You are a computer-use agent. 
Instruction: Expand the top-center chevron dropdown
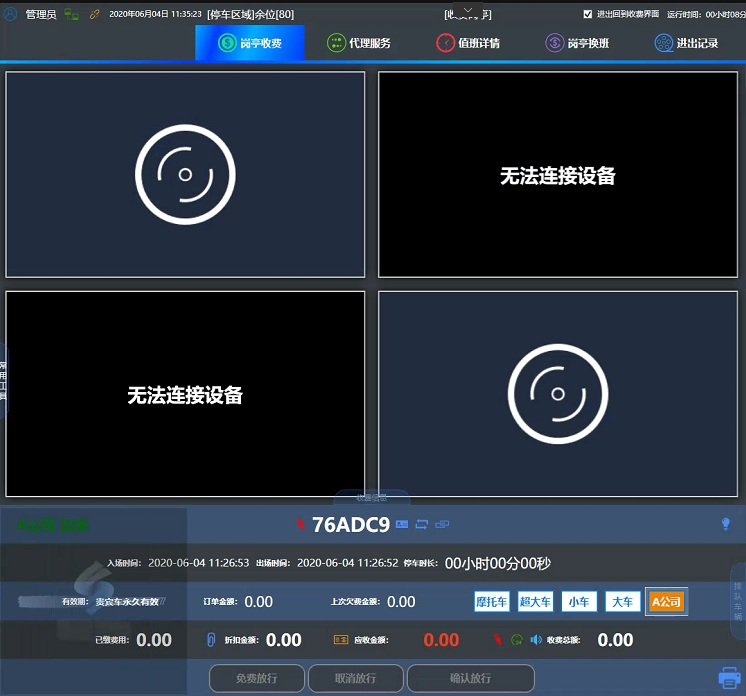coord(468,10)
